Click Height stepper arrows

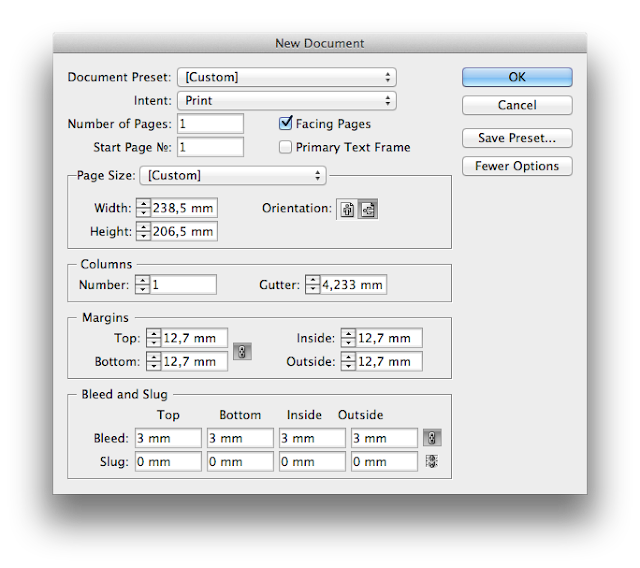click(x=143, y=231)
